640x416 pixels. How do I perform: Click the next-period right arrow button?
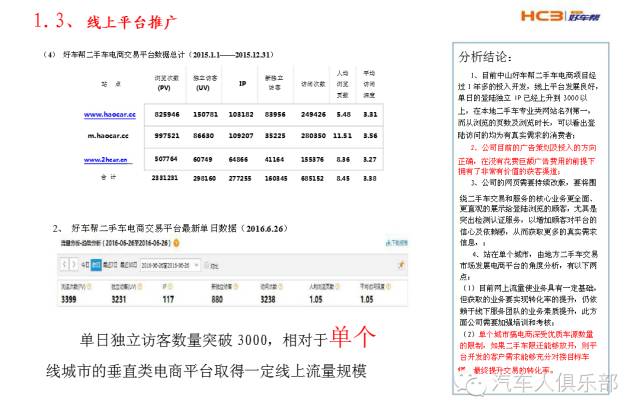73,265
